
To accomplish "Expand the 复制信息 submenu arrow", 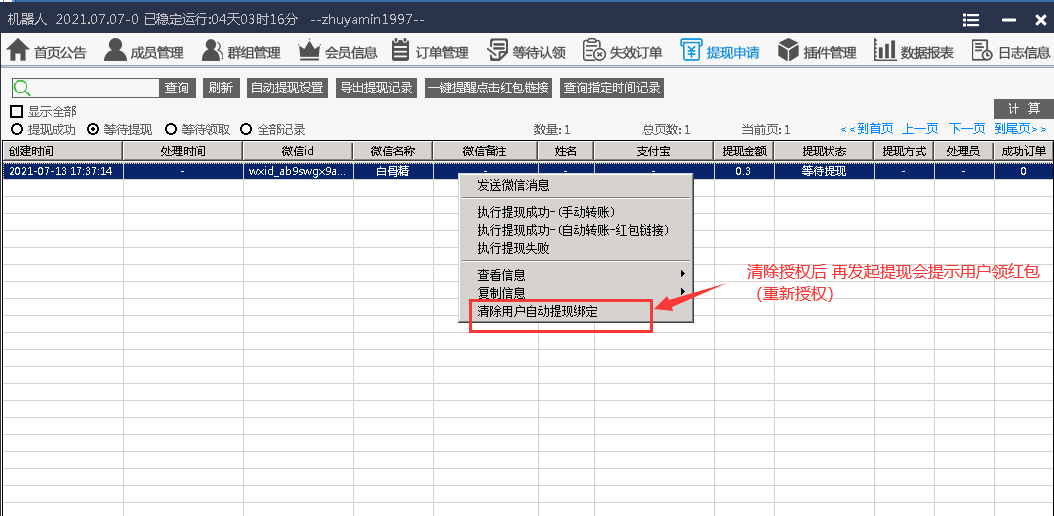I will pos(683,292).
